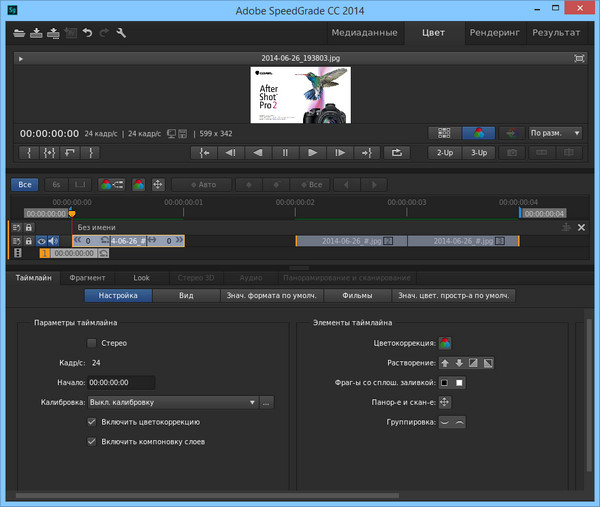The image size is (600, 507).
Task: Open settings with the wrench icon
Action: pyautogui.click(x=121, y=33)
